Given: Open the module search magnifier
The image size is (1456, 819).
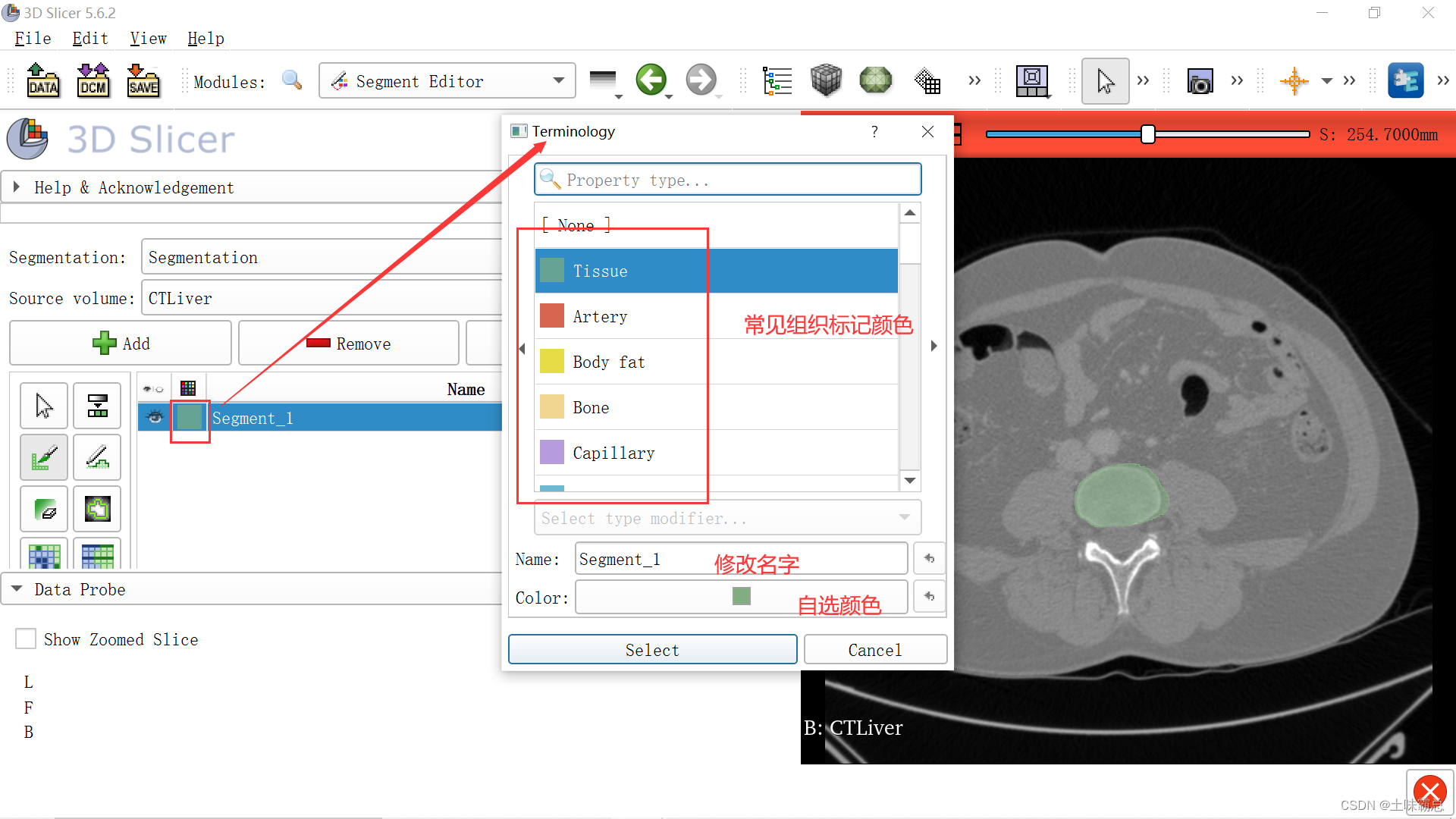Looking at the screenshot, I should (292, 80).
